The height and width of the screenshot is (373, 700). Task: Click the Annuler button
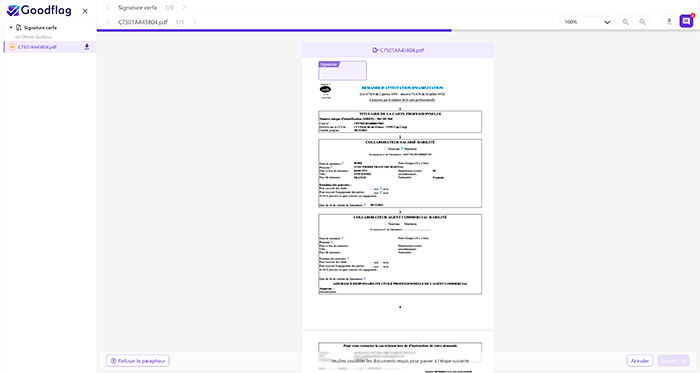(640, 361)
